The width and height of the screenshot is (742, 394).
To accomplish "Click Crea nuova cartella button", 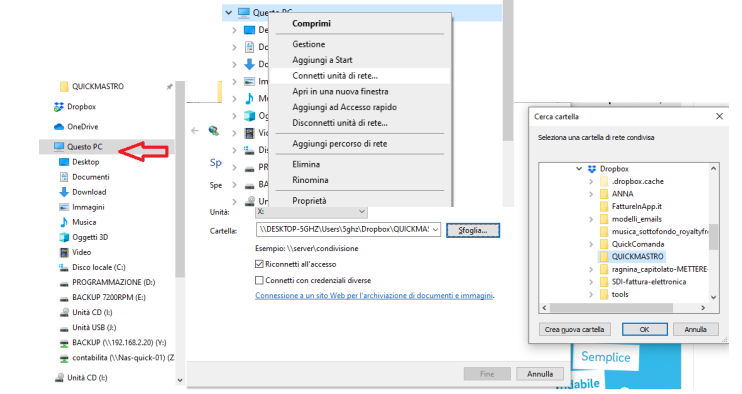I will pos(574,329).
